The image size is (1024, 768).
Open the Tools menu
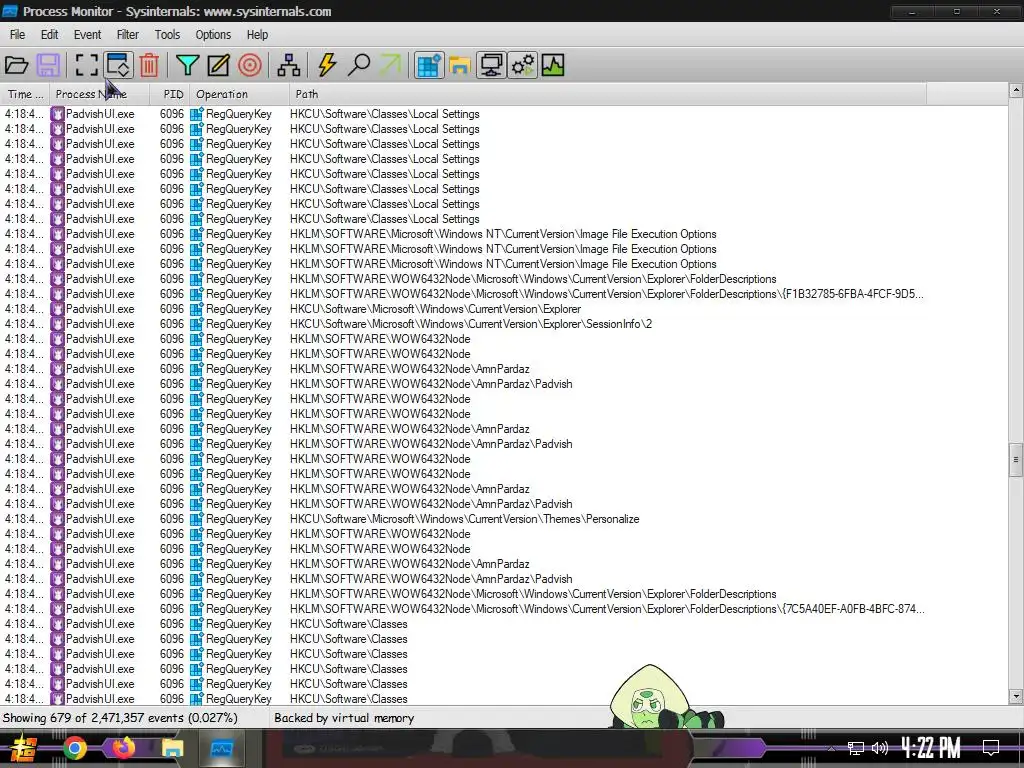[167, 35]
